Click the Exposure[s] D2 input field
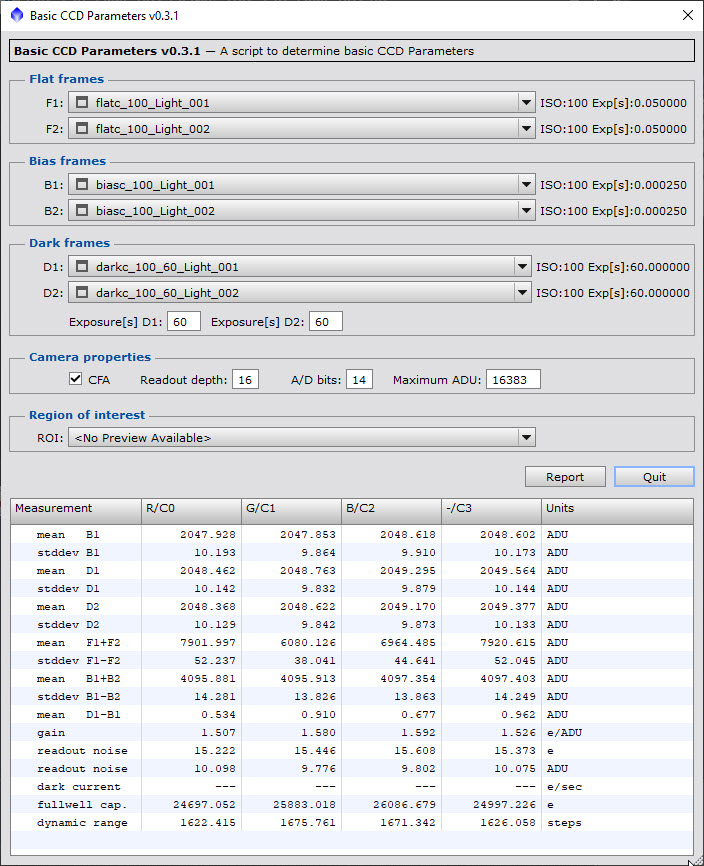The height and width of the screenshot is (866, 704). coord(326,321)
